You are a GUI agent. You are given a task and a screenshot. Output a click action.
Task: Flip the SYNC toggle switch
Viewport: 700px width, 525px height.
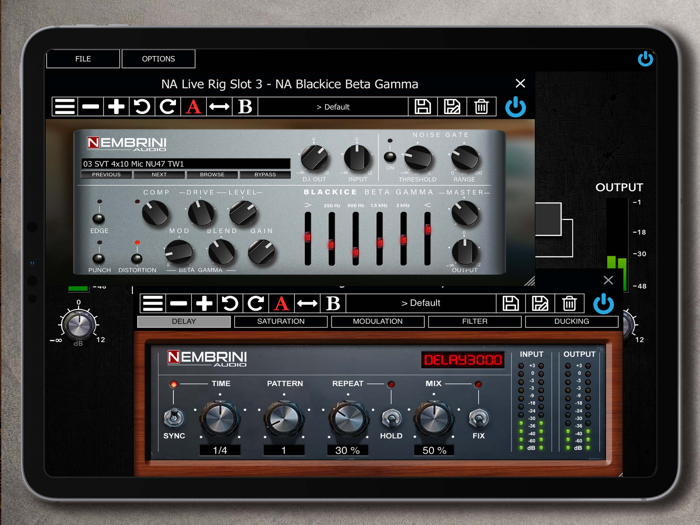(174, 418)
